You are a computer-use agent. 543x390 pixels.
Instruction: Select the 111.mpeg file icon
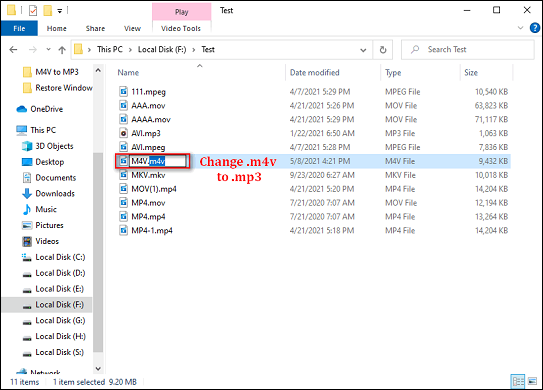[123, 91]
